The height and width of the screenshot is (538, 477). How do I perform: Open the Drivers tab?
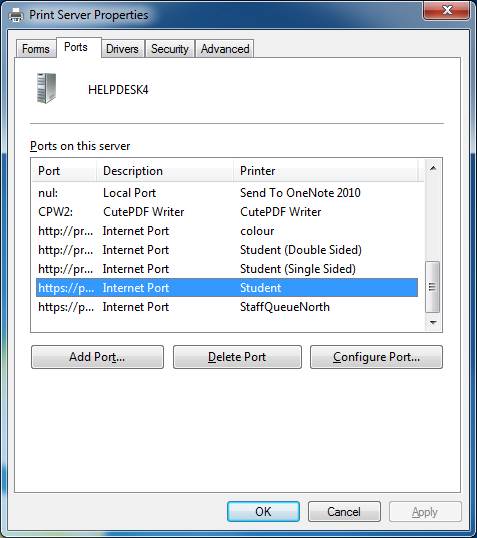tap(122, 49)
